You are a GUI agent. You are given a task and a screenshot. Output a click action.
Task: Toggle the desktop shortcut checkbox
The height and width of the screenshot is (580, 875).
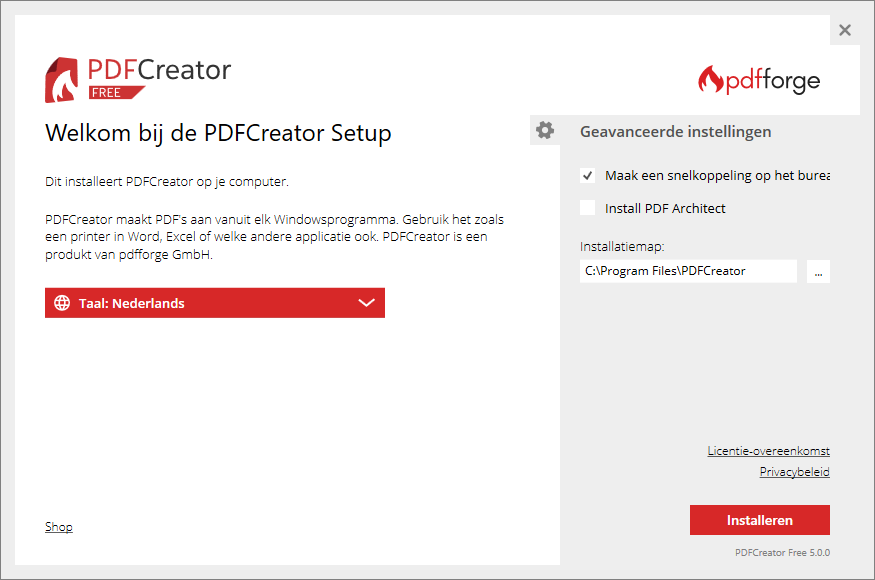[588, 176]
